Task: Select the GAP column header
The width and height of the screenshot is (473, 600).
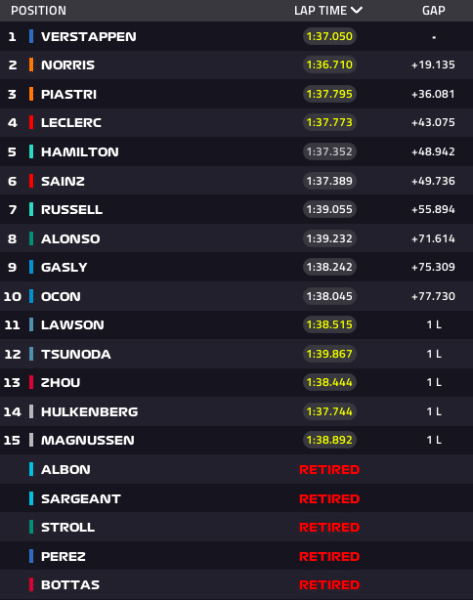Action: pyautogui.click(x=434, y=11)
